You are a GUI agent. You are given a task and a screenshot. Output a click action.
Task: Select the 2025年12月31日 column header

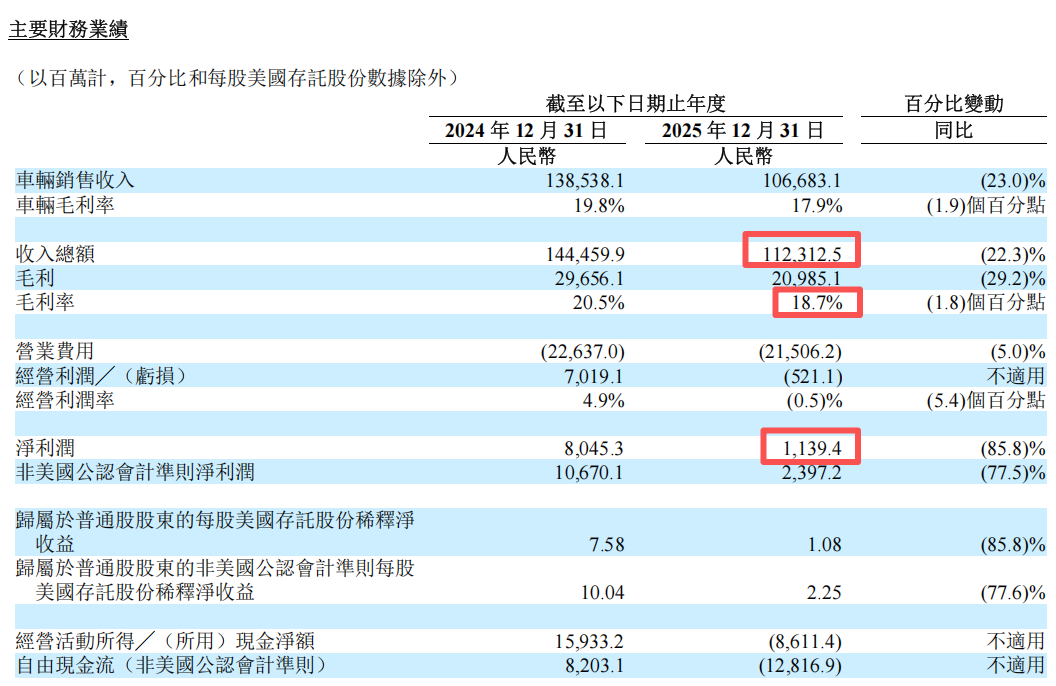[743, 130]
